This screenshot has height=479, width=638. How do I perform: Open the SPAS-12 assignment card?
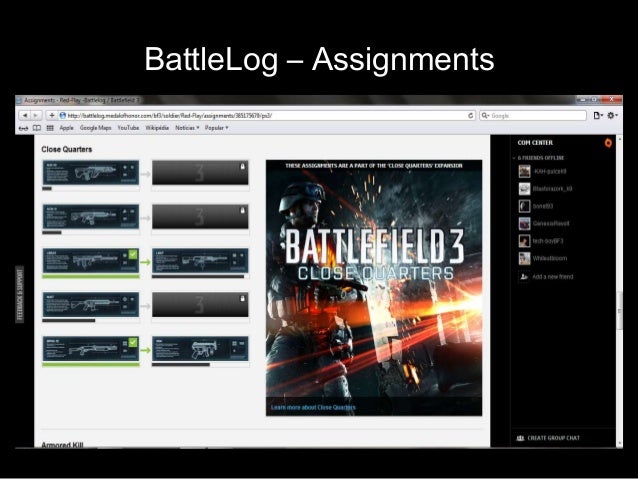[91, 349]
